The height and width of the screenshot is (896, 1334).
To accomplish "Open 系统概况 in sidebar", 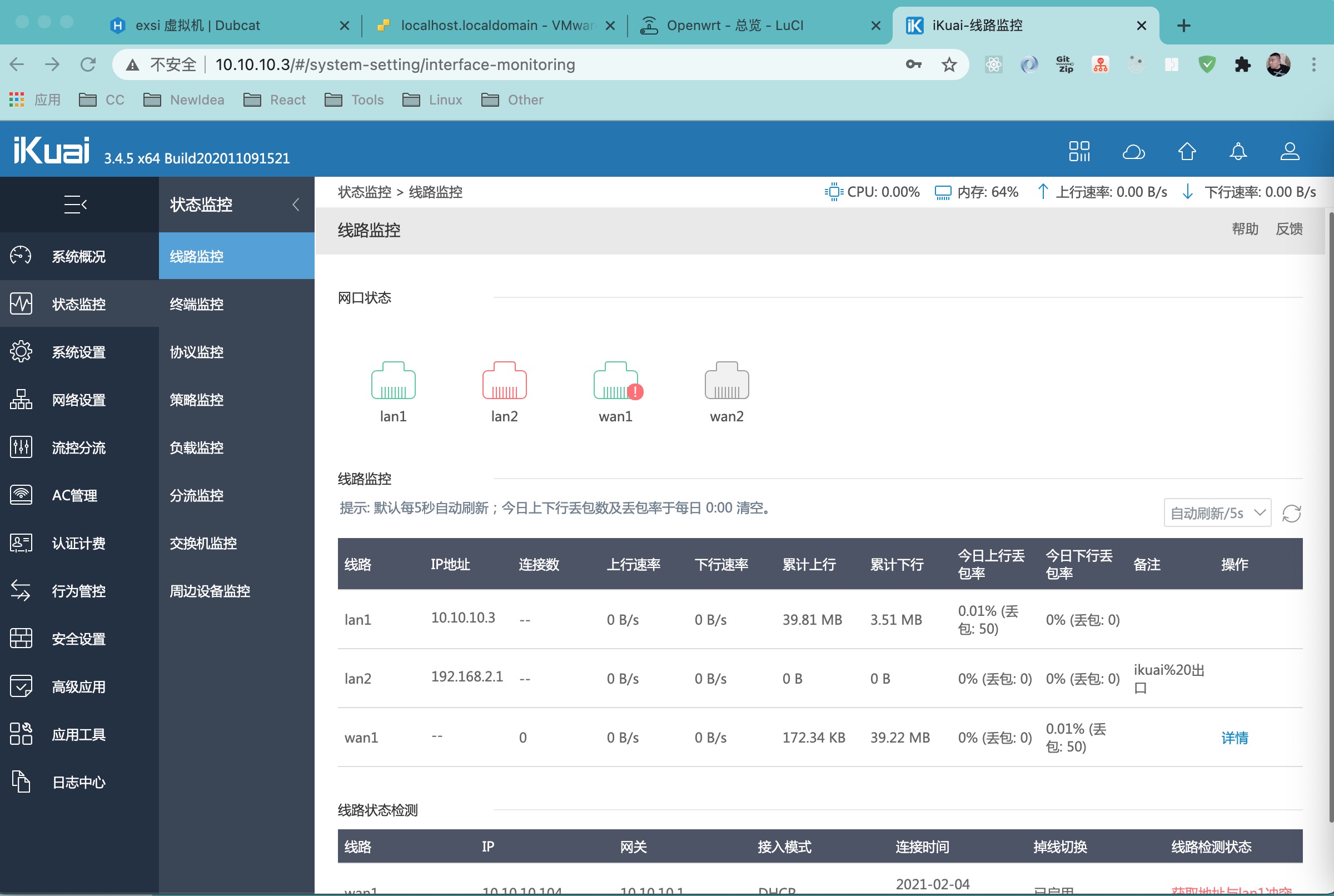I will click(79, 257).
